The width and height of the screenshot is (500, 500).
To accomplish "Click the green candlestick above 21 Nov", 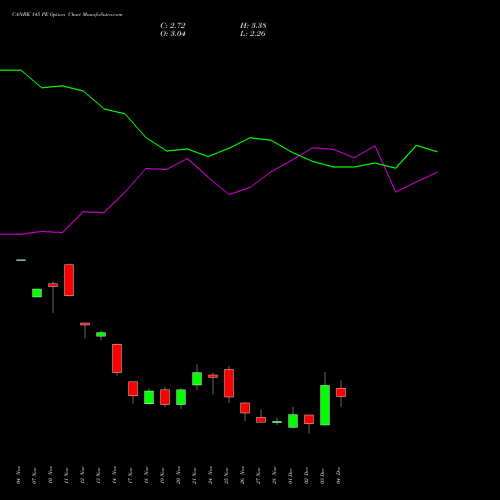I will point(197,379).
